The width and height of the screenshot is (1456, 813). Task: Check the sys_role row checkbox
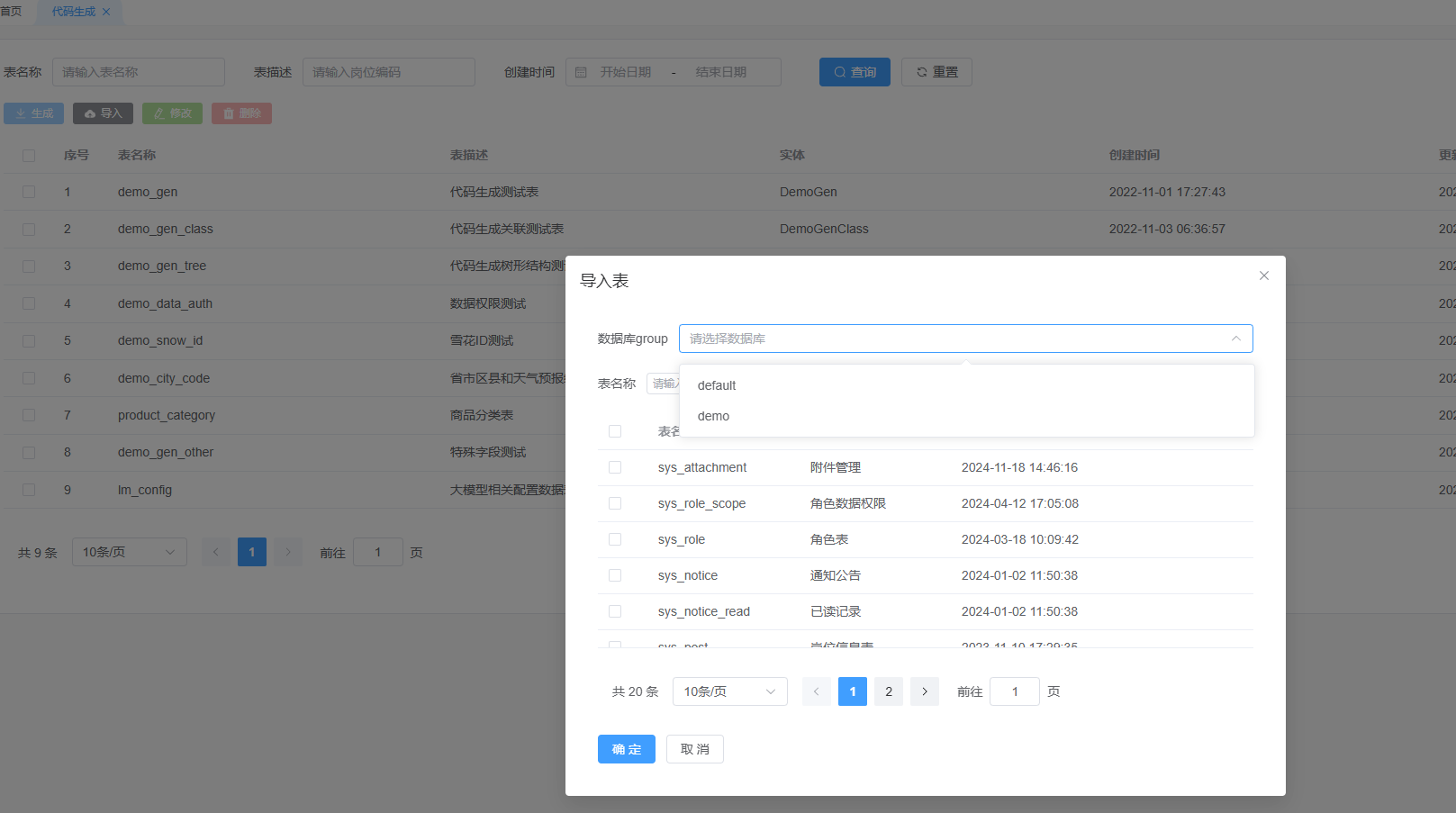click(615, 539)
